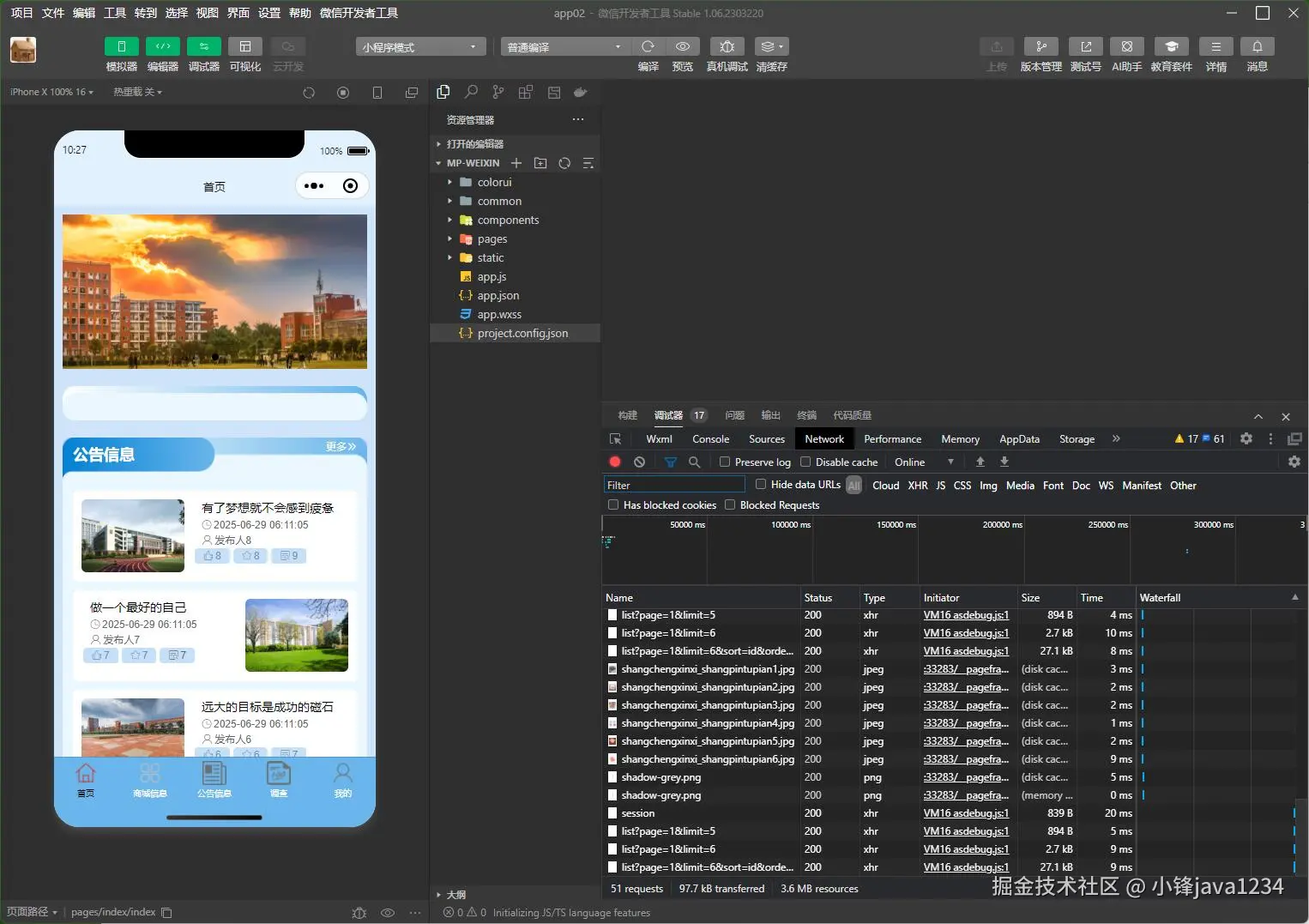
Task: Create a new file in MP-WEIXIN
Action: coord(516,163)
